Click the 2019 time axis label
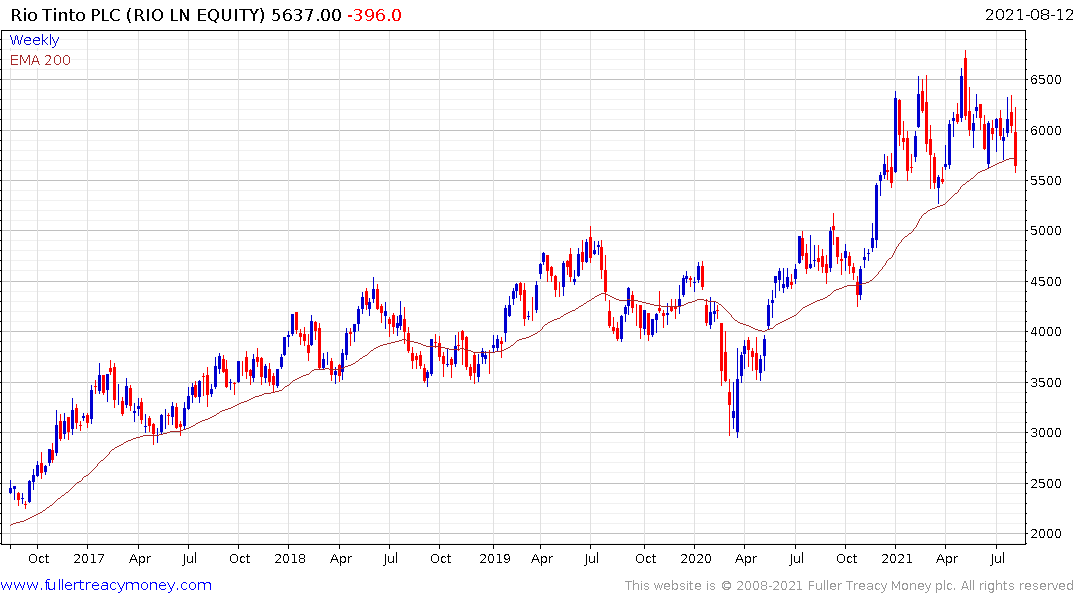This screenshot has height=600, width=1075. 494,559
